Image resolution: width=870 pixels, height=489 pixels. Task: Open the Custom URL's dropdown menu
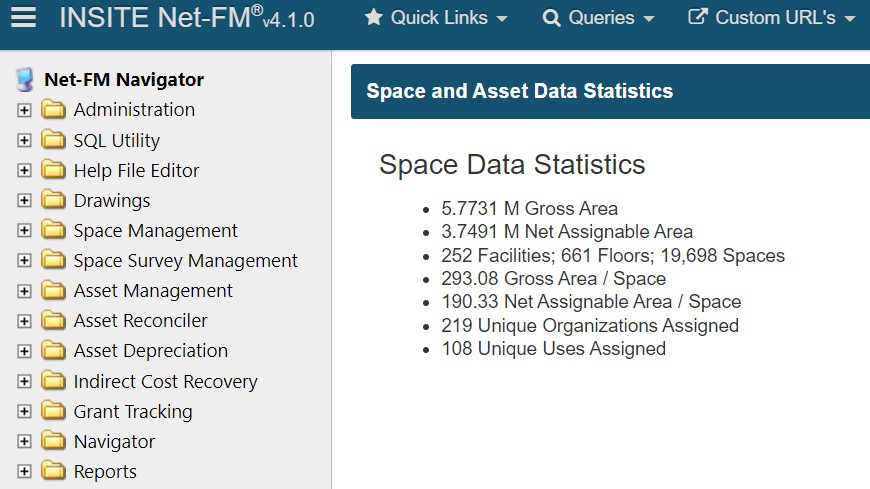(x=771, y=18)
